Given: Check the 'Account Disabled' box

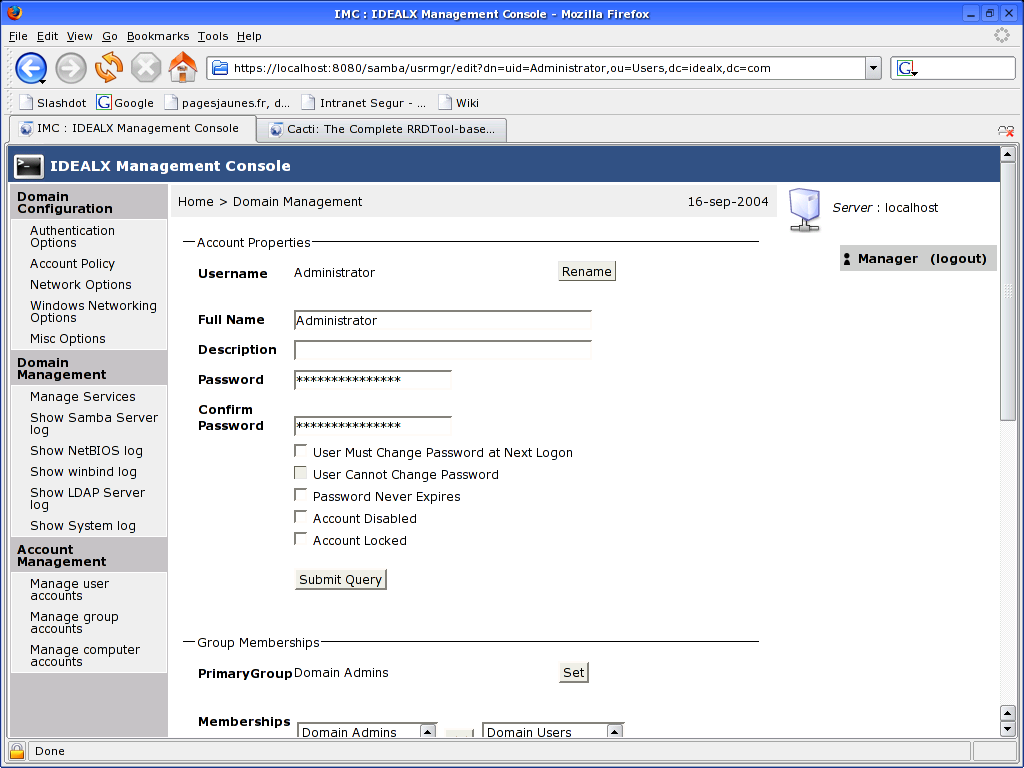Looking at the screenshot, I should click(x=301, y=517).
